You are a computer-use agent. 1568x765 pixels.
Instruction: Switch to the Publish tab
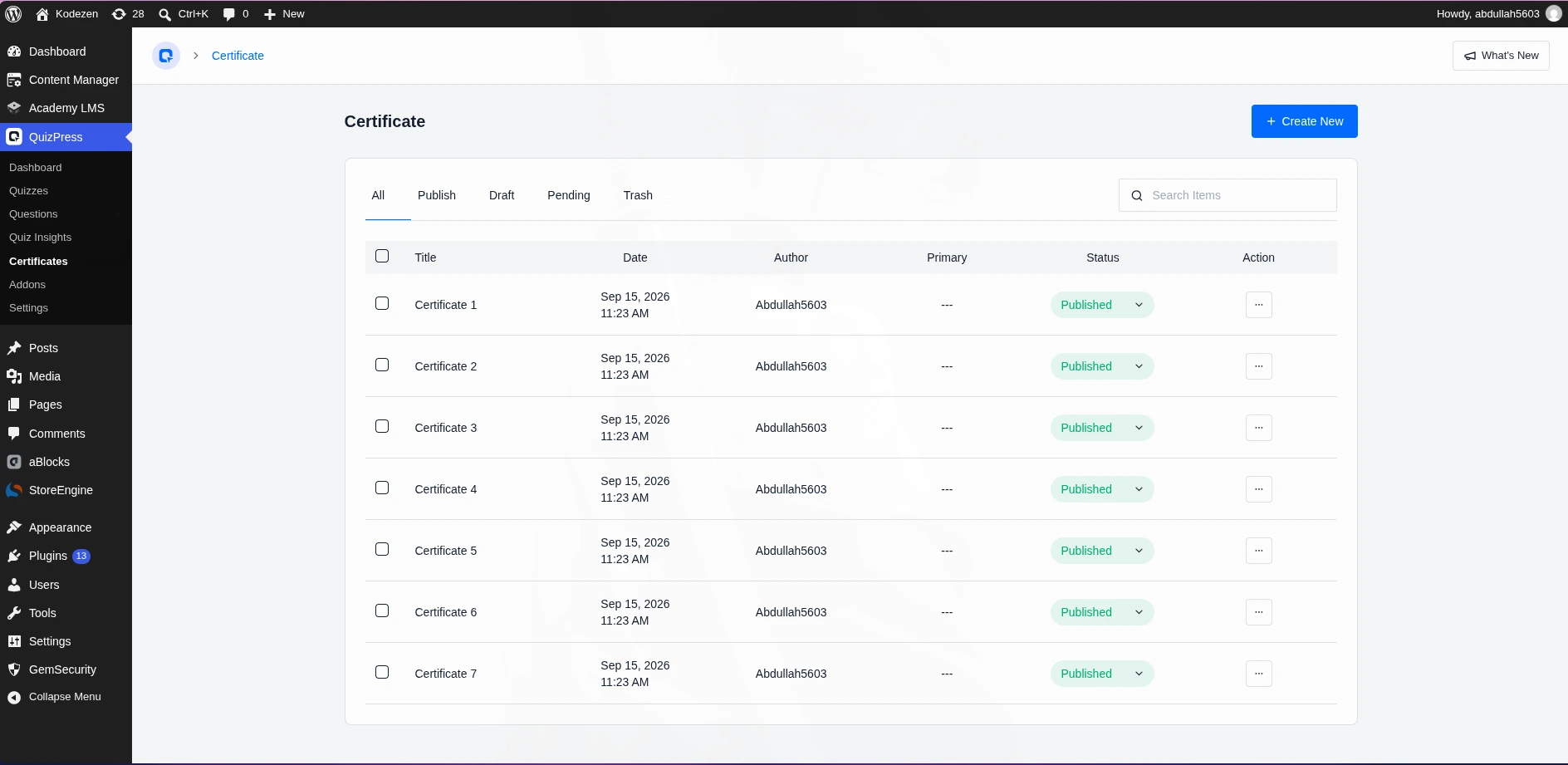coord(437,195)
